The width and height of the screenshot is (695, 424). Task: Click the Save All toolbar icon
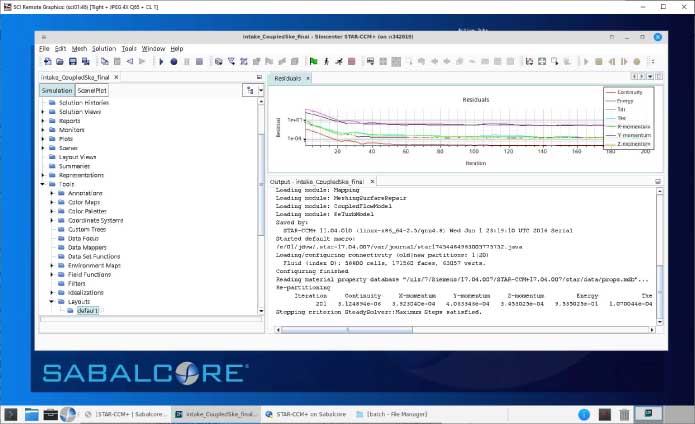86,62
